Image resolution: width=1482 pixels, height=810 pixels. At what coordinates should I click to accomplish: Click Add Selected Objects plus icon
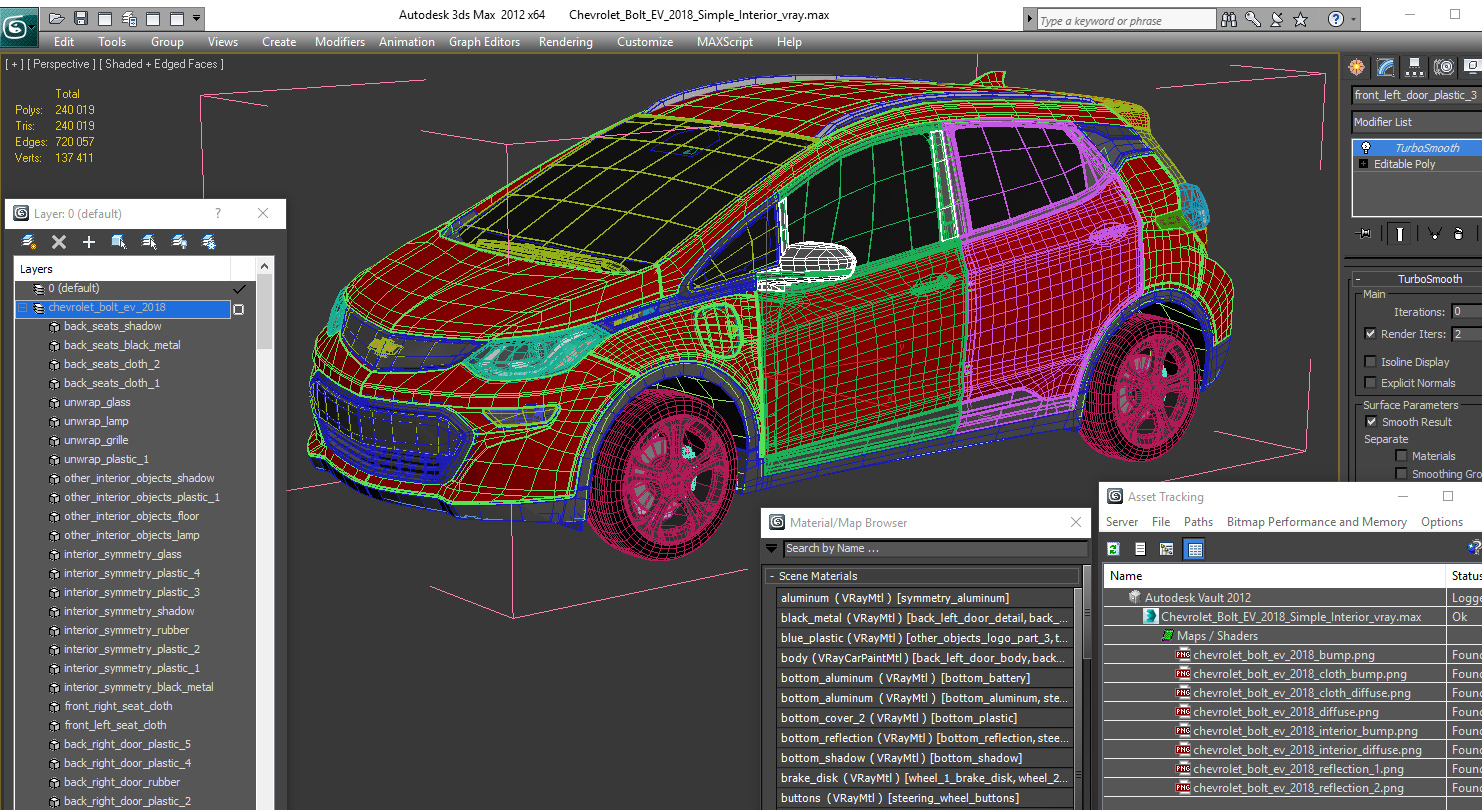[89, 242]
